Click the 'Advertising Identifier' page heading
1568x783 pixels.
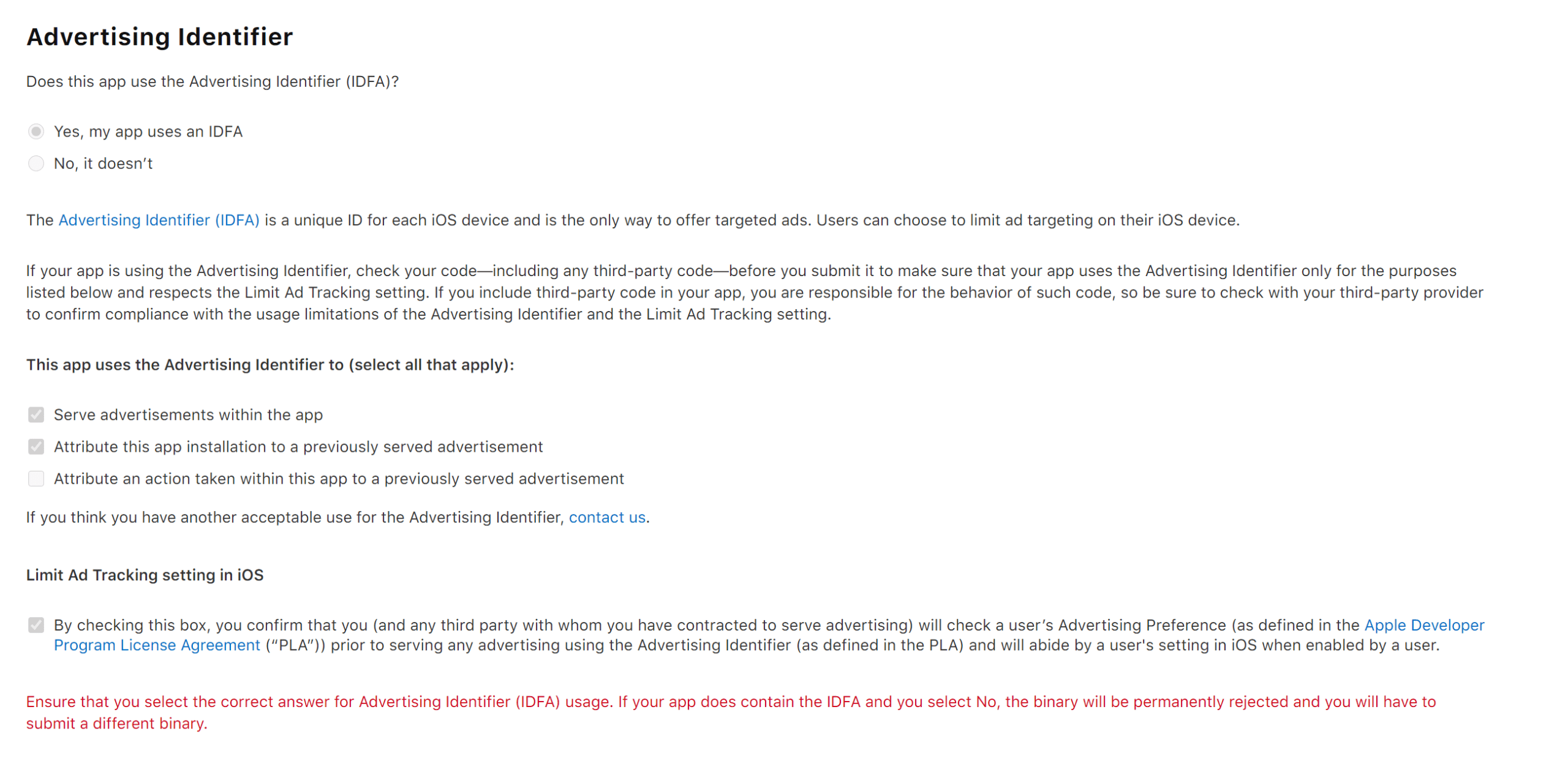(x=159, y=37)
